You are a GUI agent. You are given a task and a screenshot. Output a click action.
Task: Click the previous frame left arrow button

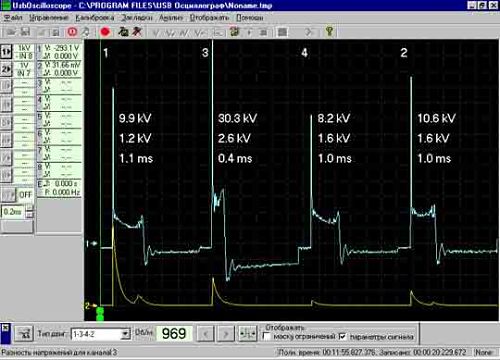click(205, 333)
